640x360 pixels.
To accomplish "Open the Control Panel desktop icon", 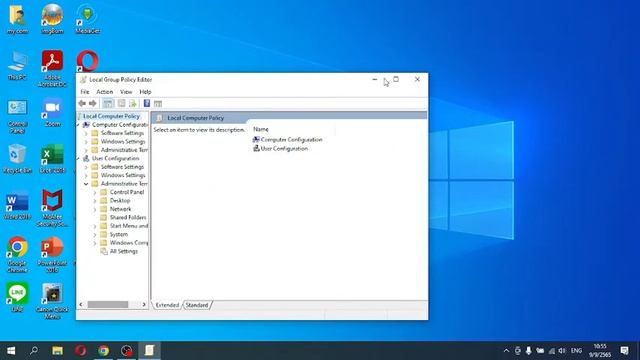I will tap(17, 116).
